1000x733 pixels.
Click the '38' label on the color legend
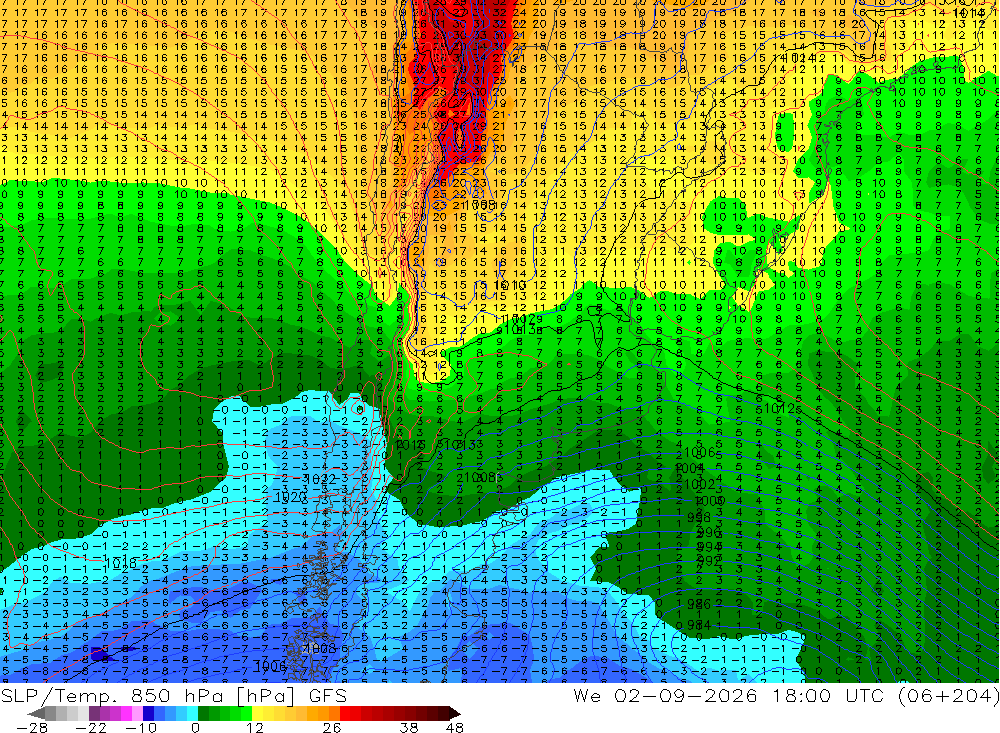[x=409, y=727]
